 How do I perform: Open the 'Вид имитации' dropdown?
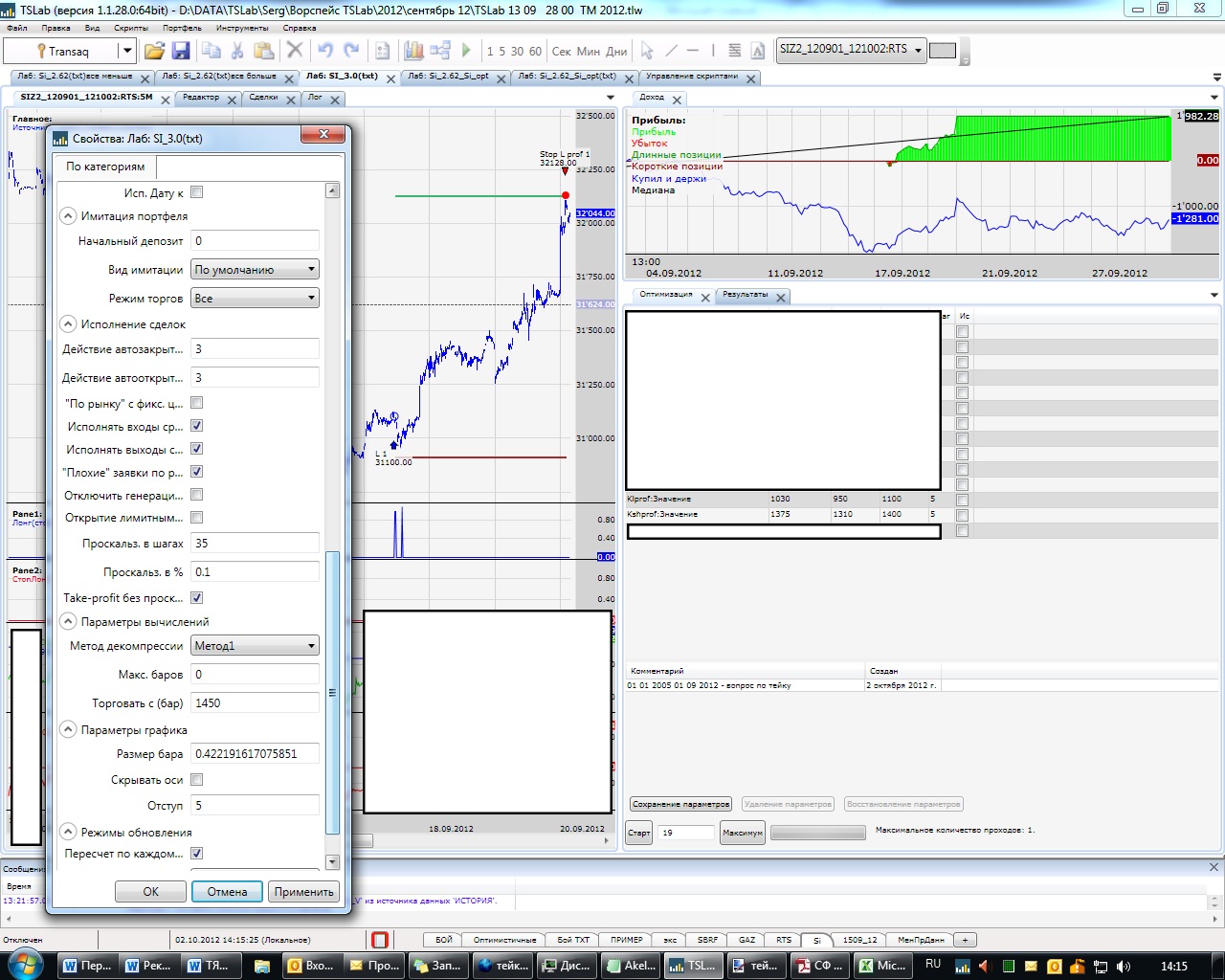(x=255, y=270)
